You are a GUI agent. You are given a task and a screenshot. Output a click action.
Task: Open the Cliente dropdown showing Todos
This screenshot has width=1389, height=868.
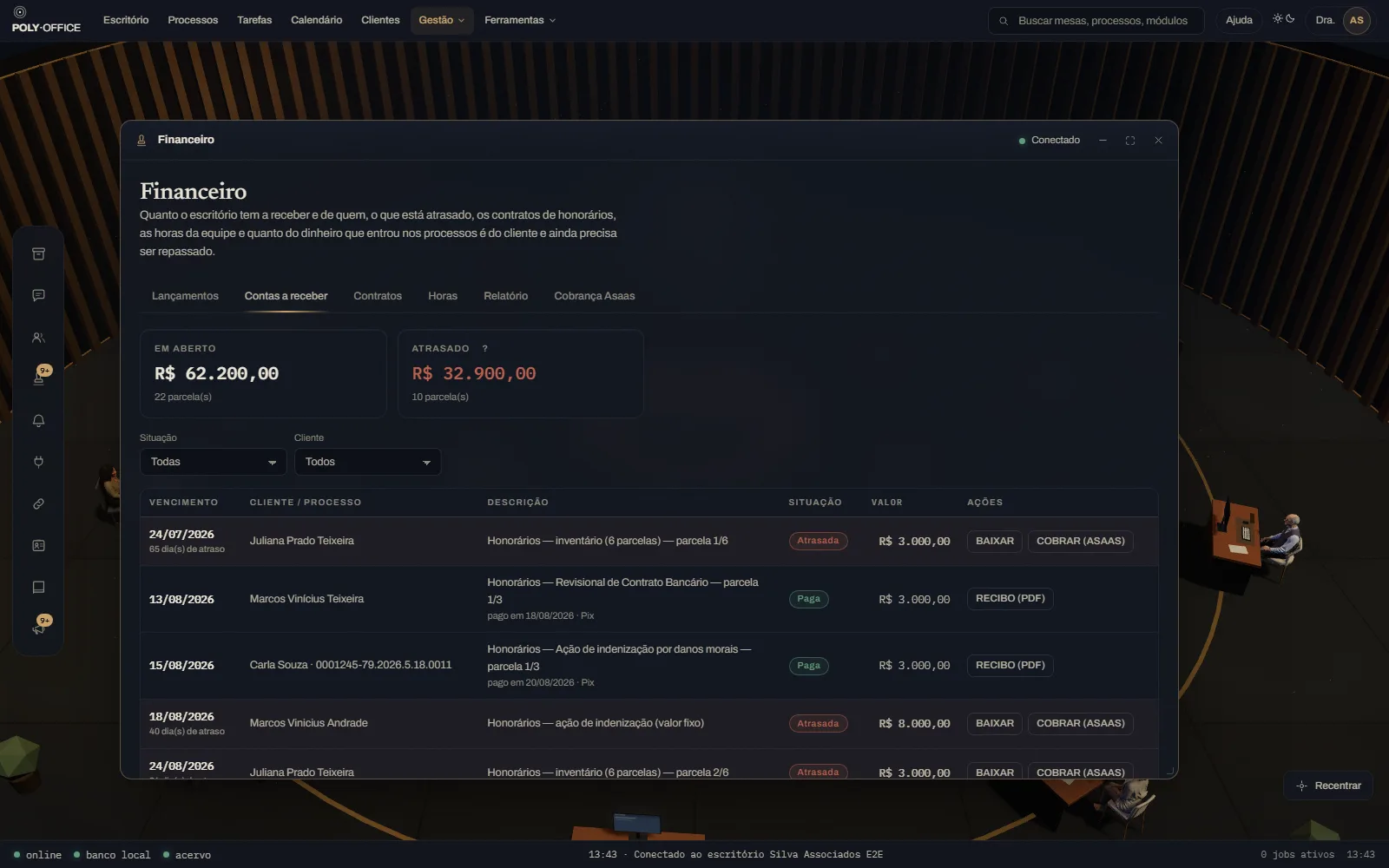pyautogui.click(x=367, y=462)
